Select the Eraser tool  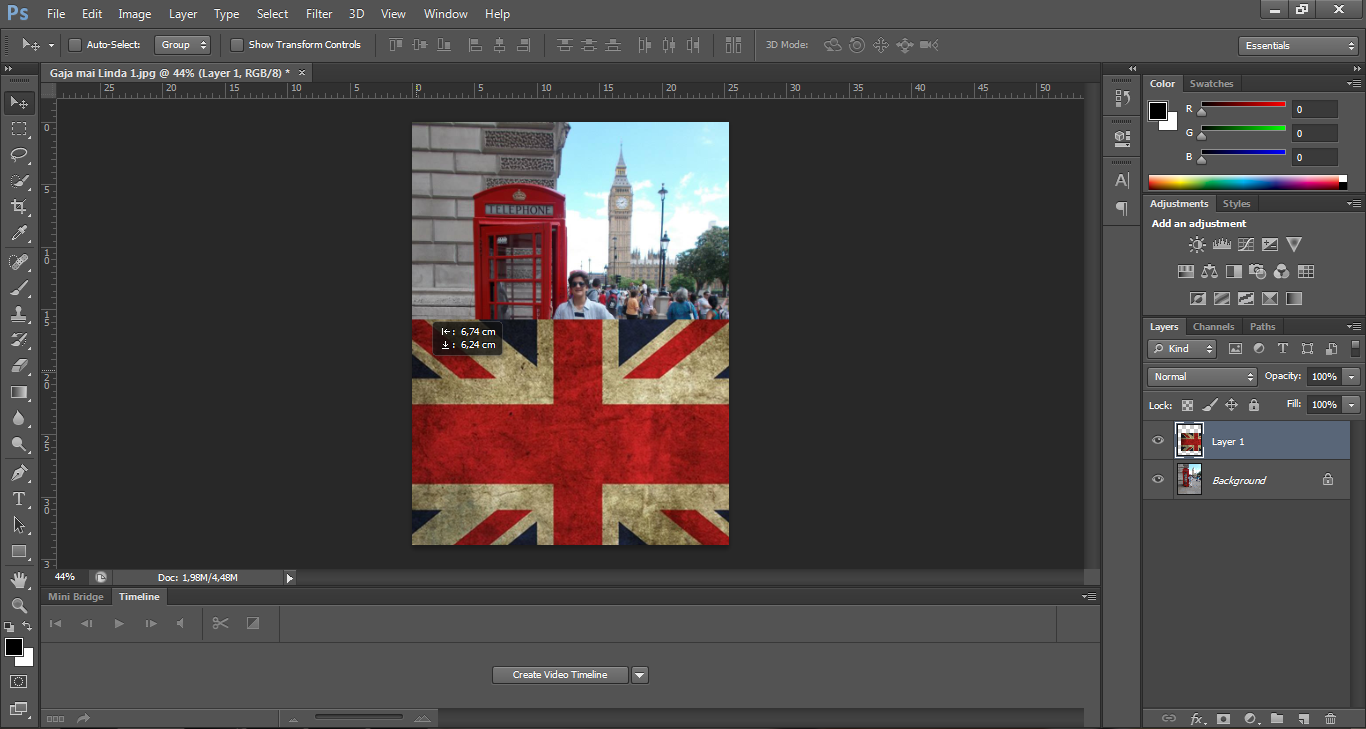[19, 366]
